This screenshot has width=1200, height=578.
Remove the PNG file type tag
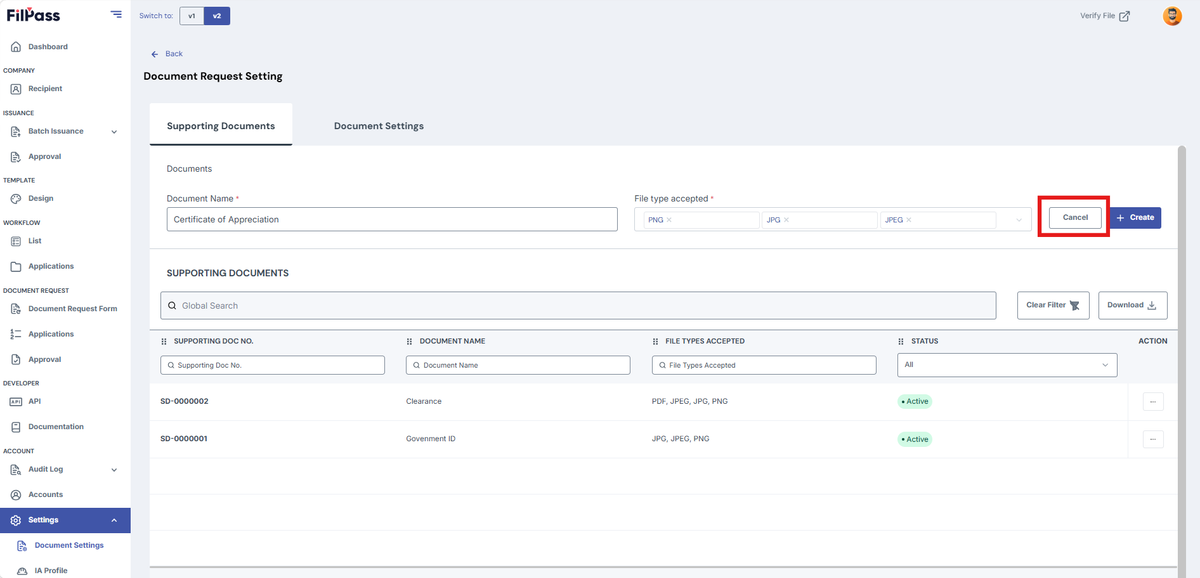tap(669, 220)
